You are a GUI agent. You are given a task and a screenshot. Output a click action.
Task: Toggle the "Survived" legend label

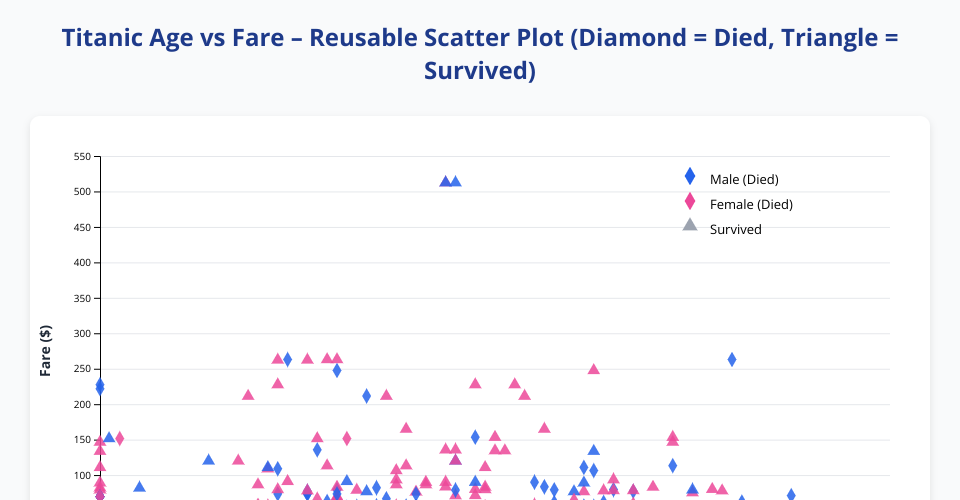click(735, 229)
